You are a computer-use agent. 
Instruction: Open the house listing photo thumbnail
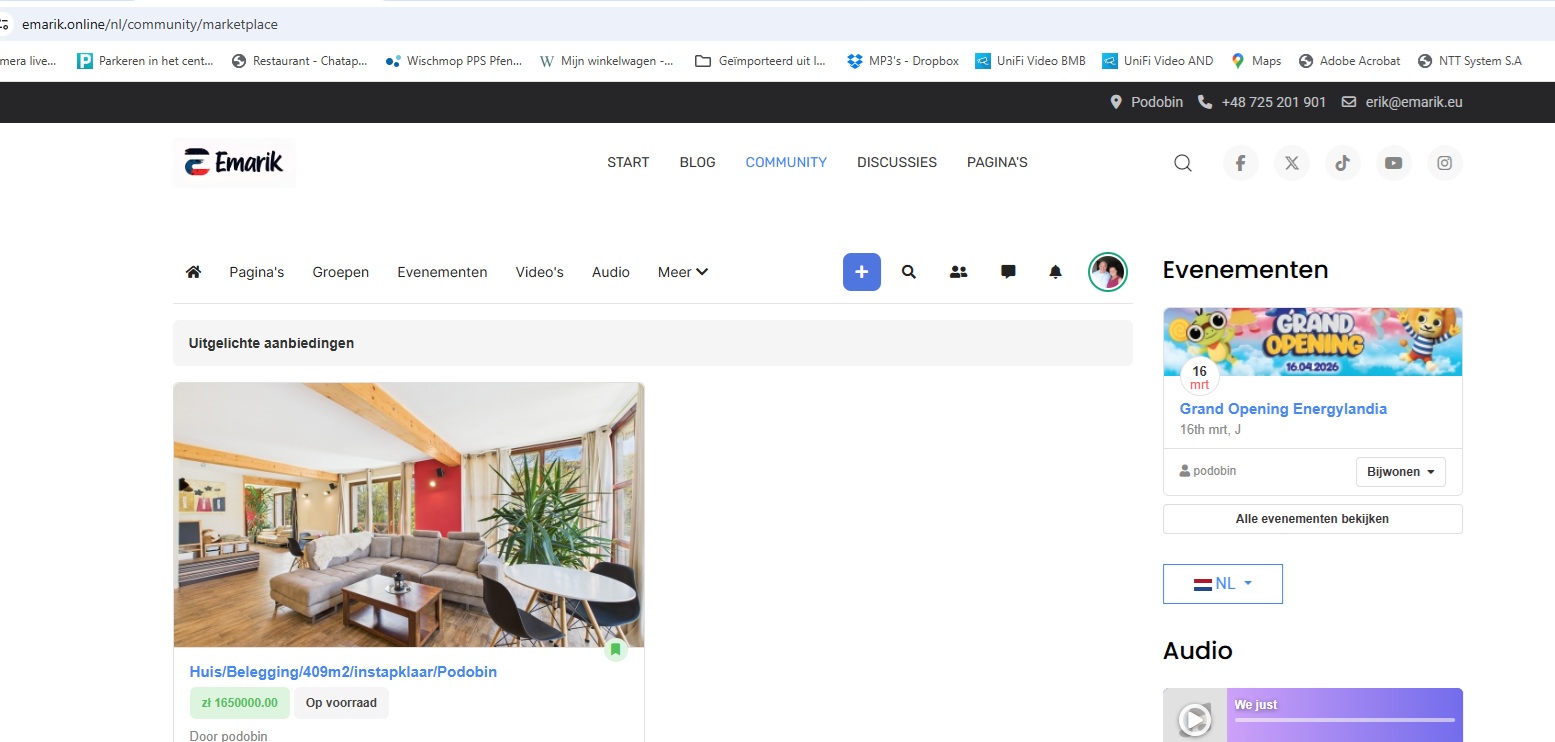click(408, 515)
